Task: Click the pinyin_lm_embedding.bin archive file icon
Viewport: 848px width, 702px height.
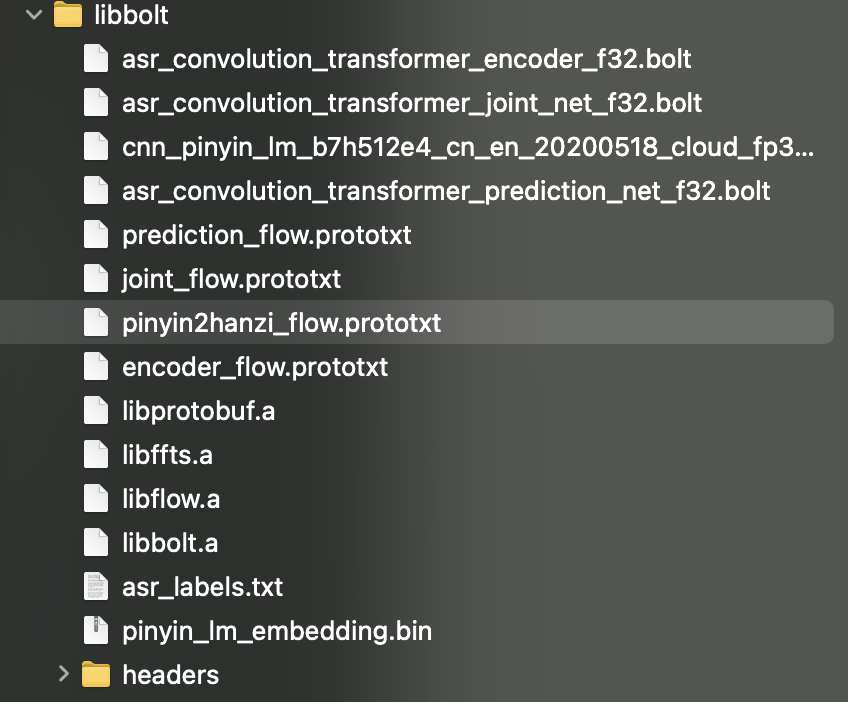Action: pos(96,630)
